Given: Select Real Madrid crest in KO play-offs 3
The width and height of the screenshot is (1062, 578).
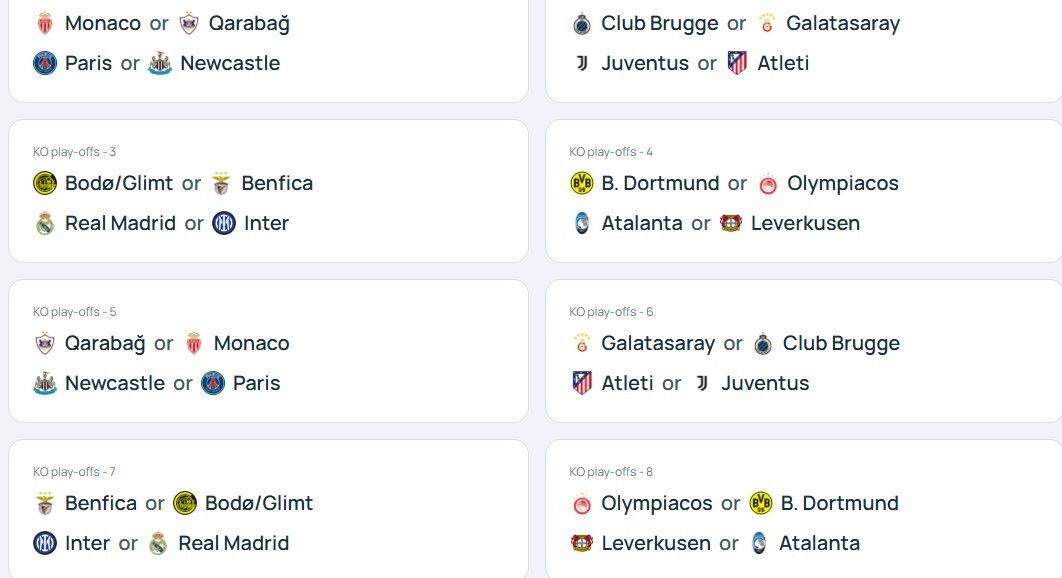Looking at the screenshot, I should tap(45, 223).
